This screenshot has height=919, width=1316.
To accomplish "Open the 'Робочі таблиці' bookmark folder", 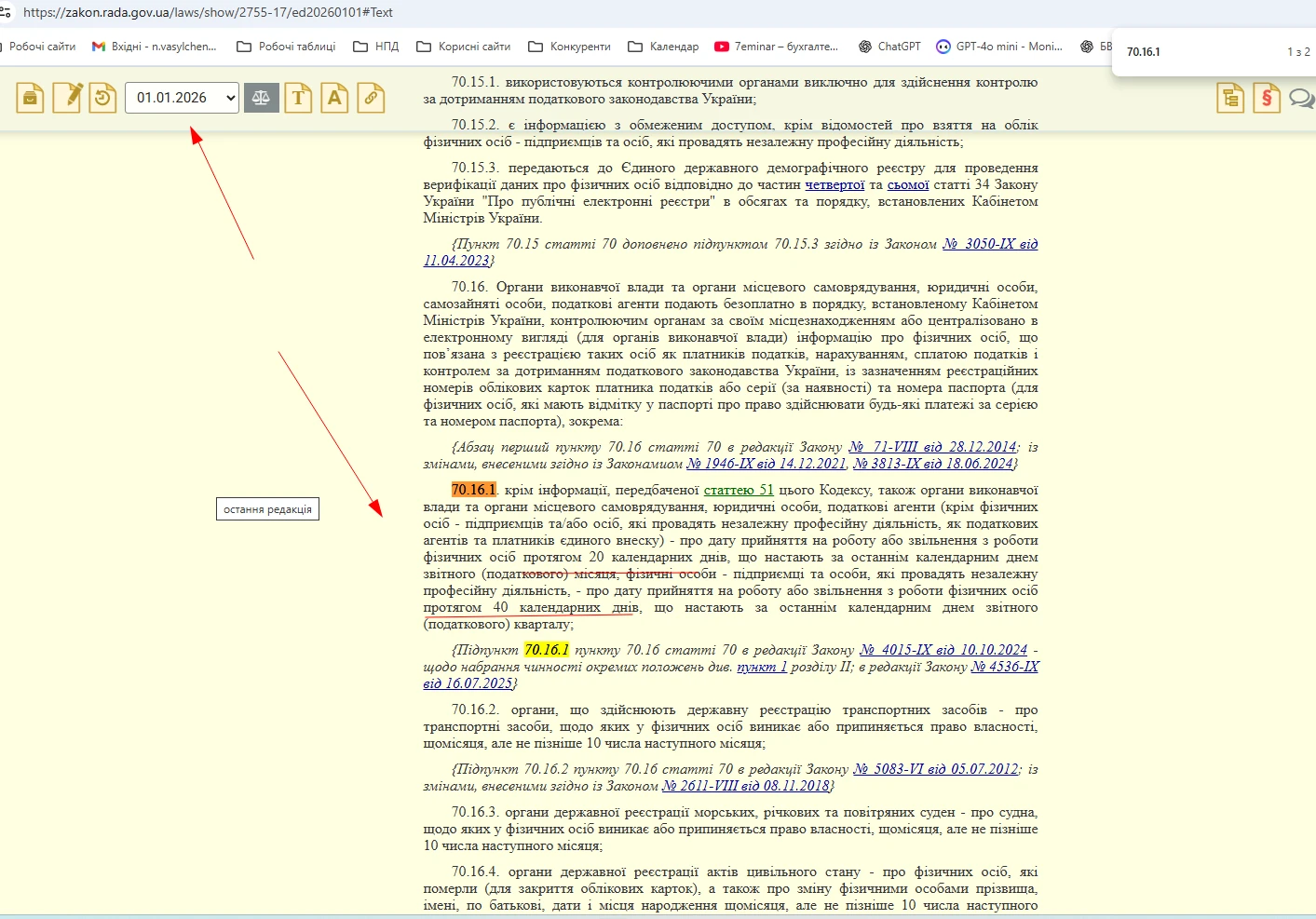I will click(286, 47).
